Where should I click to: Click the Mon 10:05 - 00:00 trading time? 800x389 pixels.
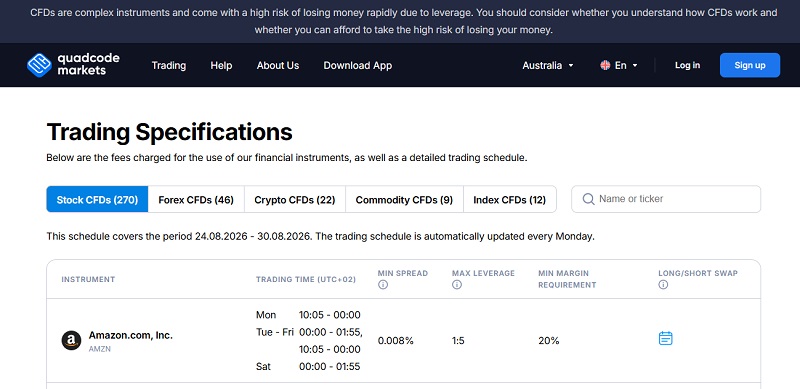coord(308,314)
